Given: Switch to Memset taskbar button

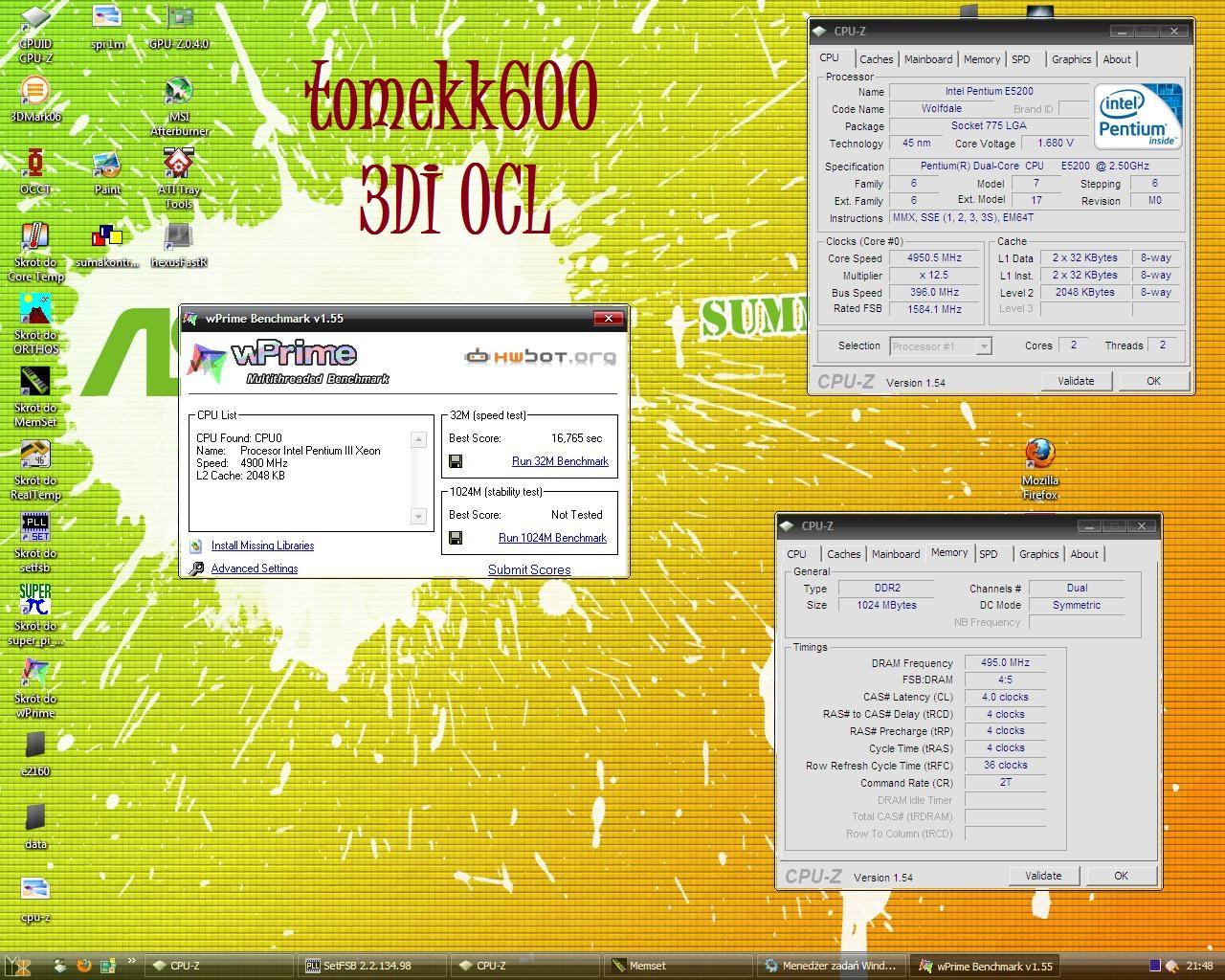Looking at the screenshot, I should click(679, 966).
